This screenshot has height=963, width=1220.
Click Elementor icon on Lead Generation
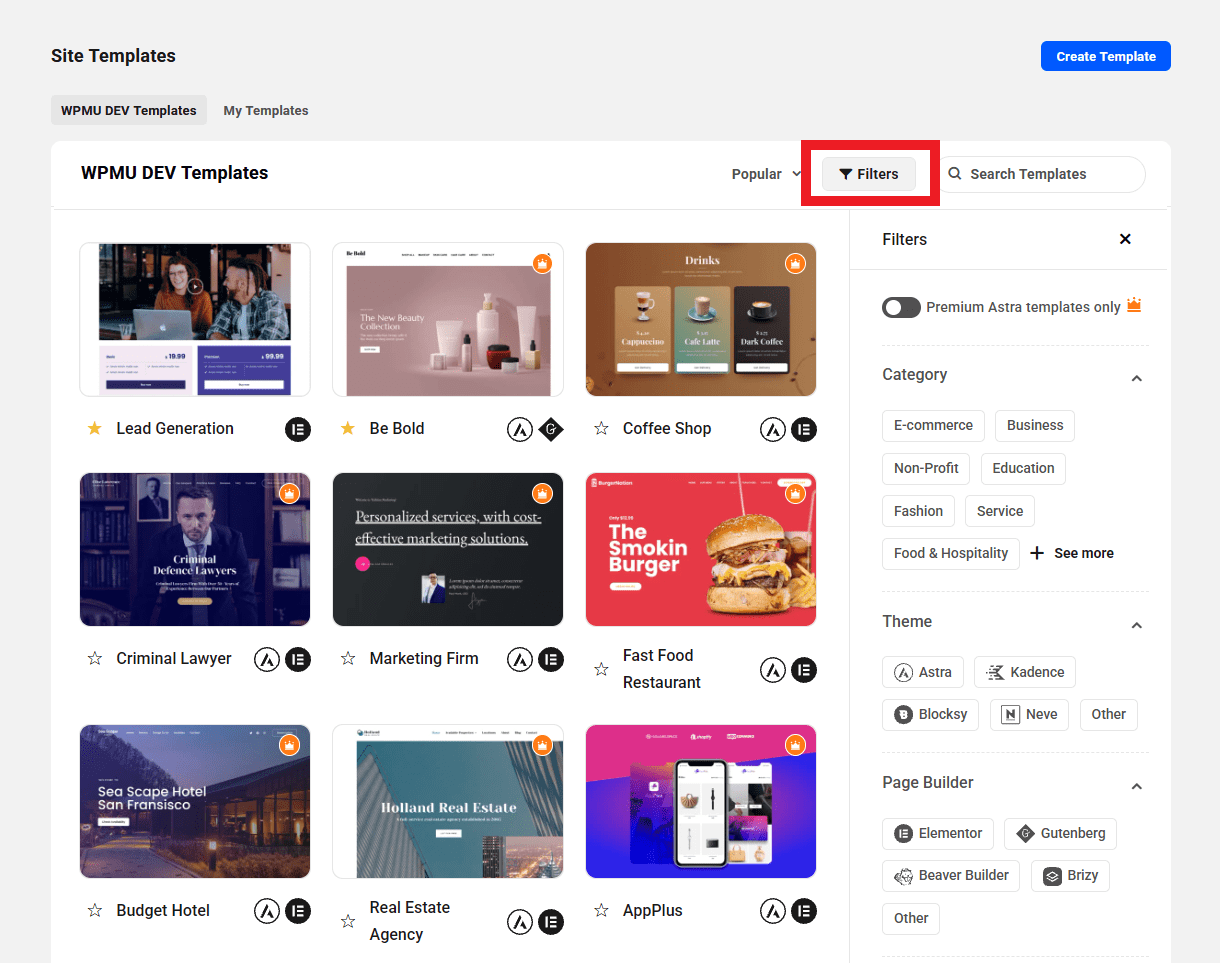298,429
